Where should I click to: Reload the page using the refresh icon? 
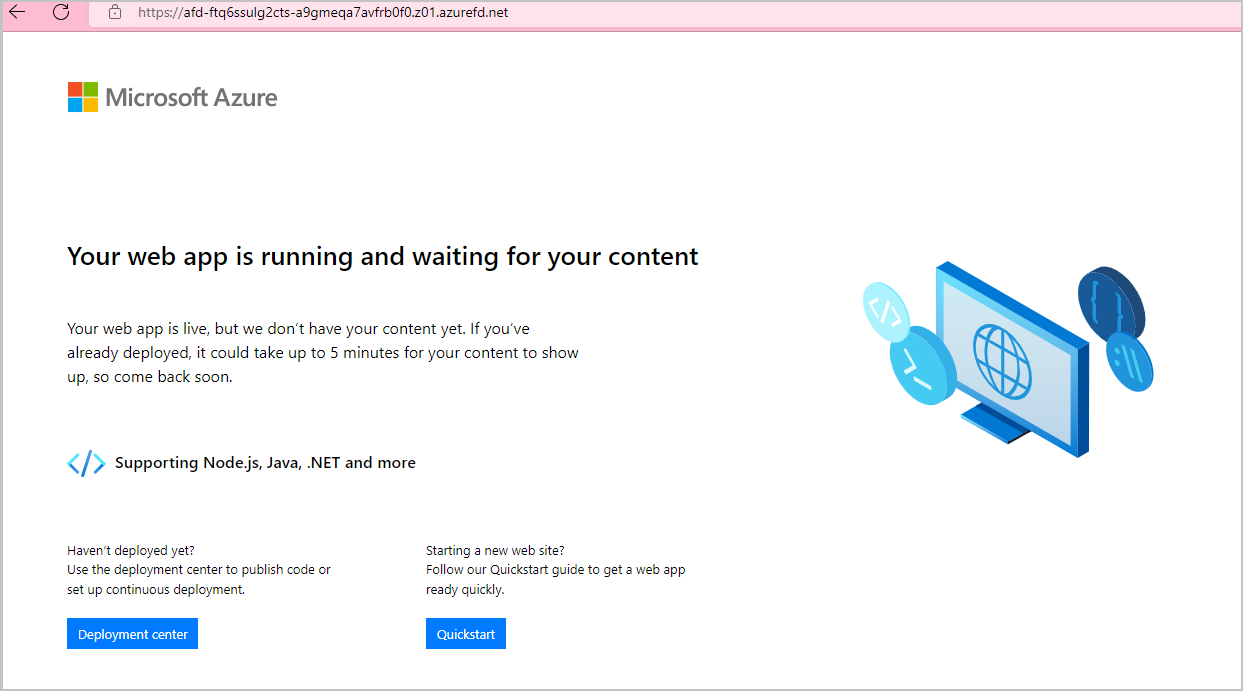(60, 13)
